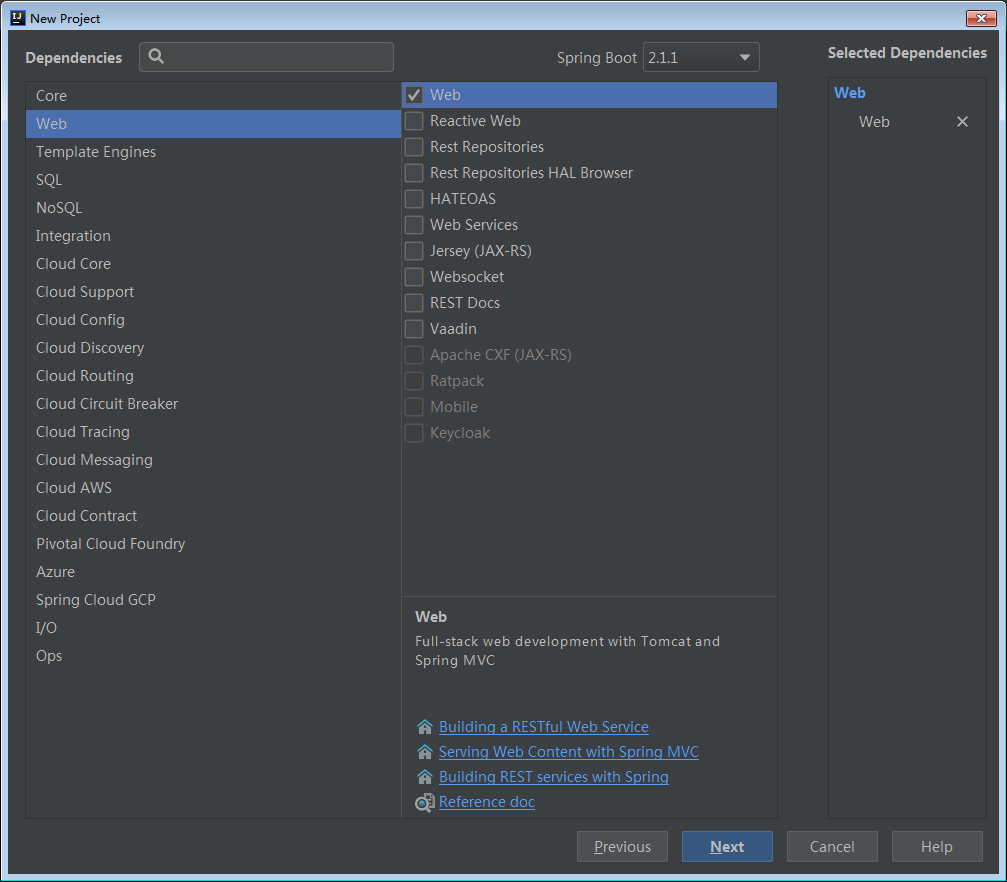
Task: Select the Cloud AWS category
Action: 213,488
